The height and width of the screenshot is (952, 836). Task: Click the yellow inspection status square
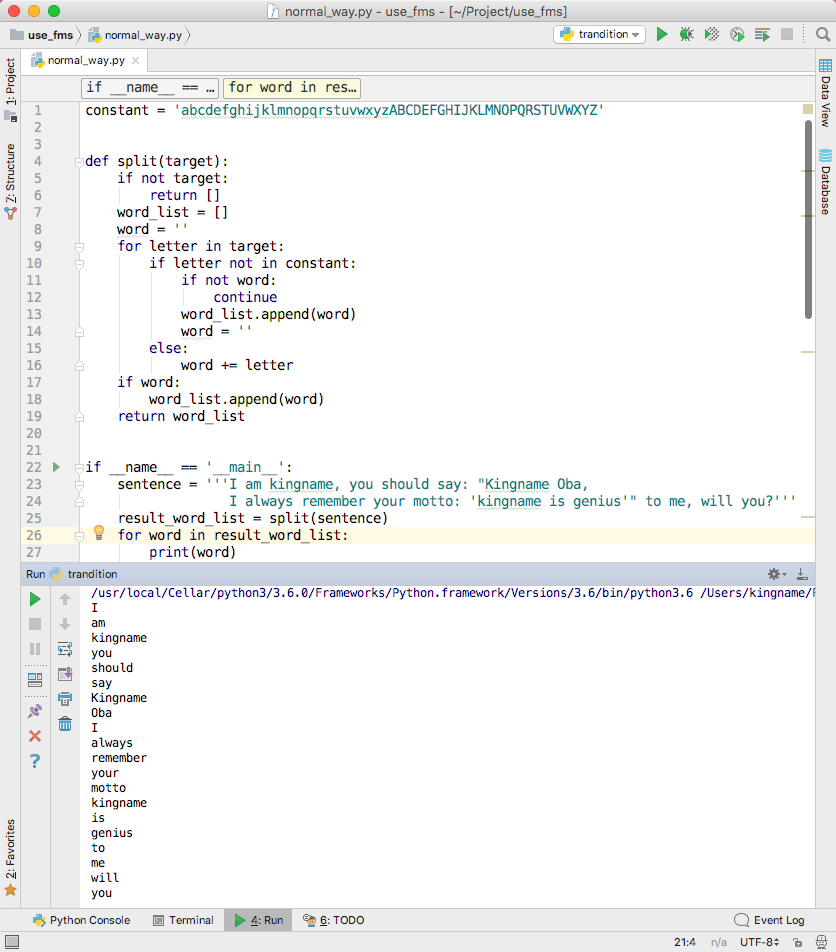pos(808,109)
